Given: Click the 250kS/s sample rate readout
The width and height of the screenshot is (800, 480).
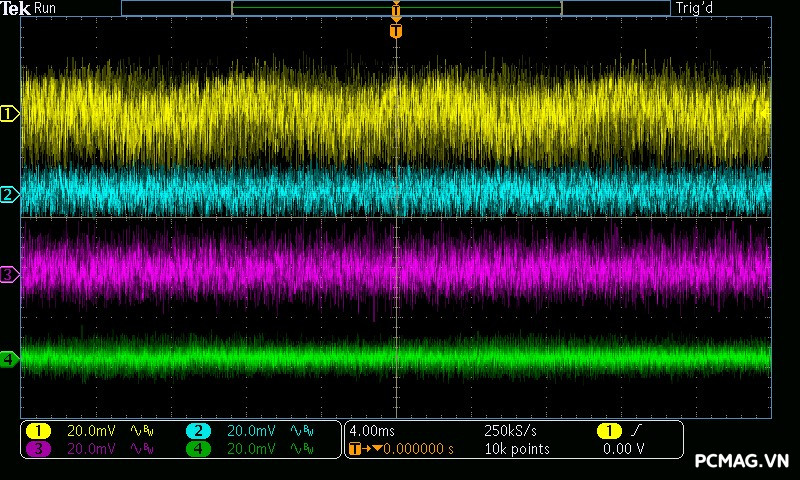Looking at the screenshot, I should tap(510, 431).
